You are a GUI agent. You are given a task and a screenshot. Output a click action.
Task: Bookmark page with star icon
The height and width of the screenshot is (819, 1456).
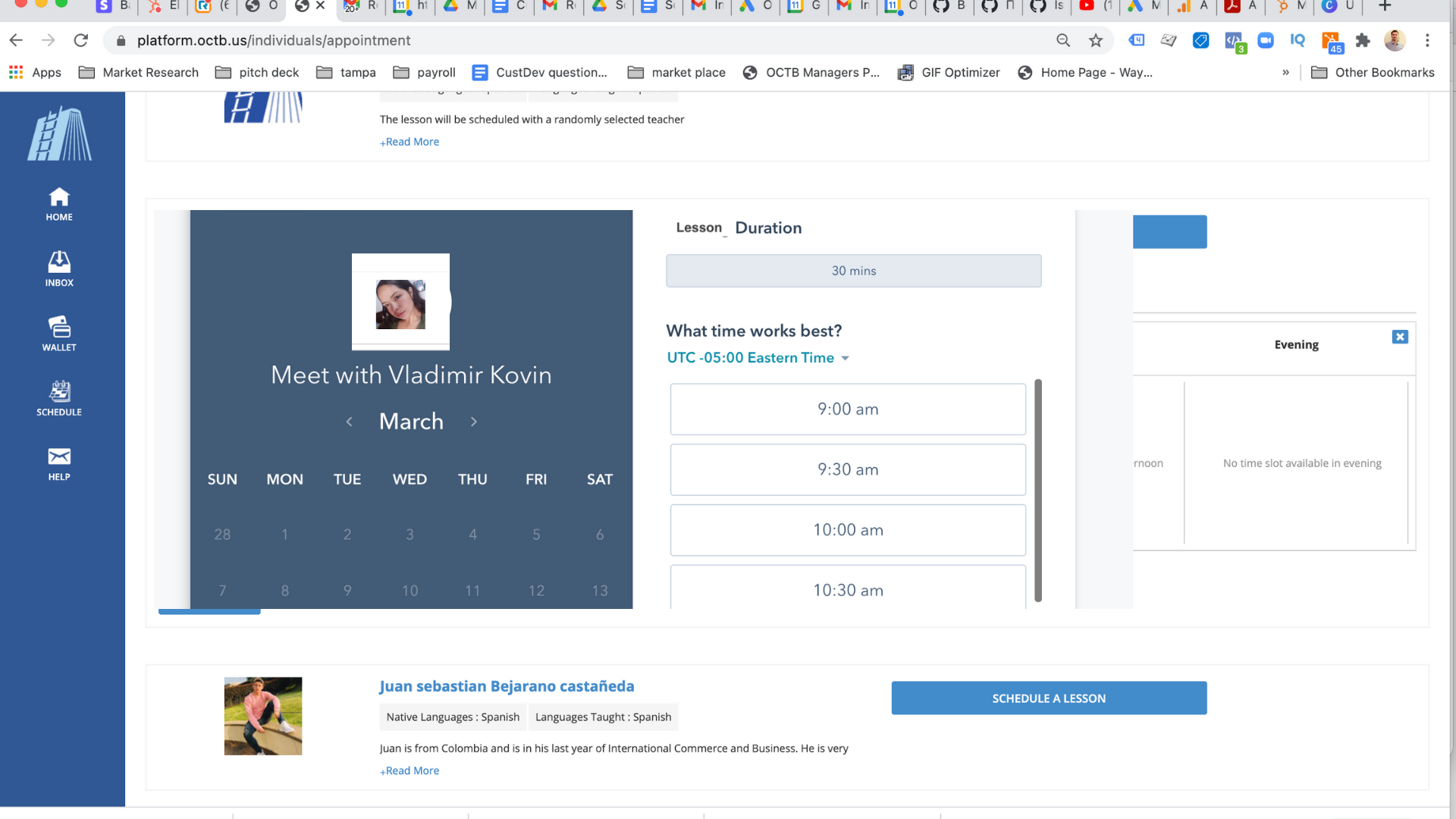(x=1095, y=40)
